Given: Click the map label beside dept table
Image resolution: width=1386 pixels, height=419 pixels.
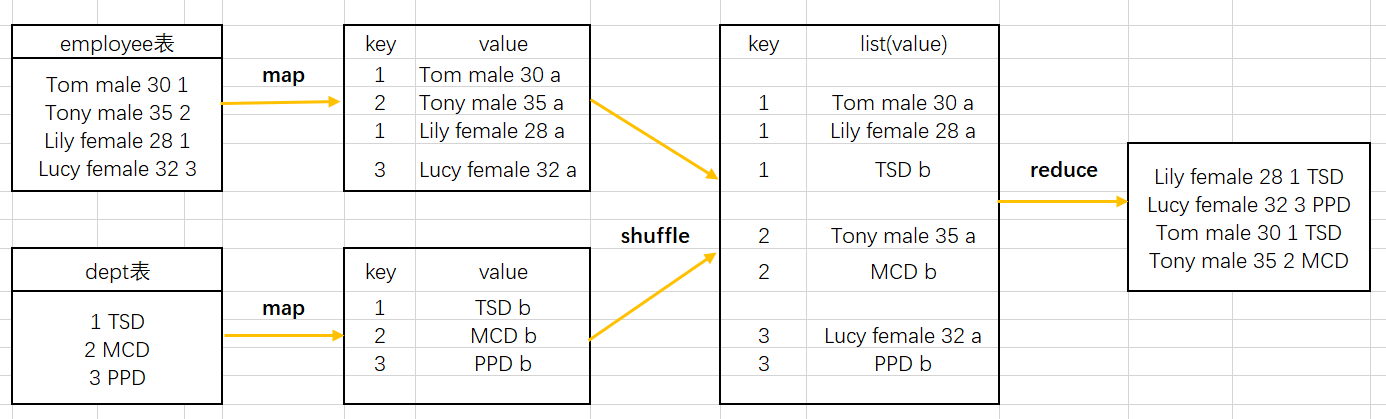Looking at the screenshot, I should tap(283, 308).
